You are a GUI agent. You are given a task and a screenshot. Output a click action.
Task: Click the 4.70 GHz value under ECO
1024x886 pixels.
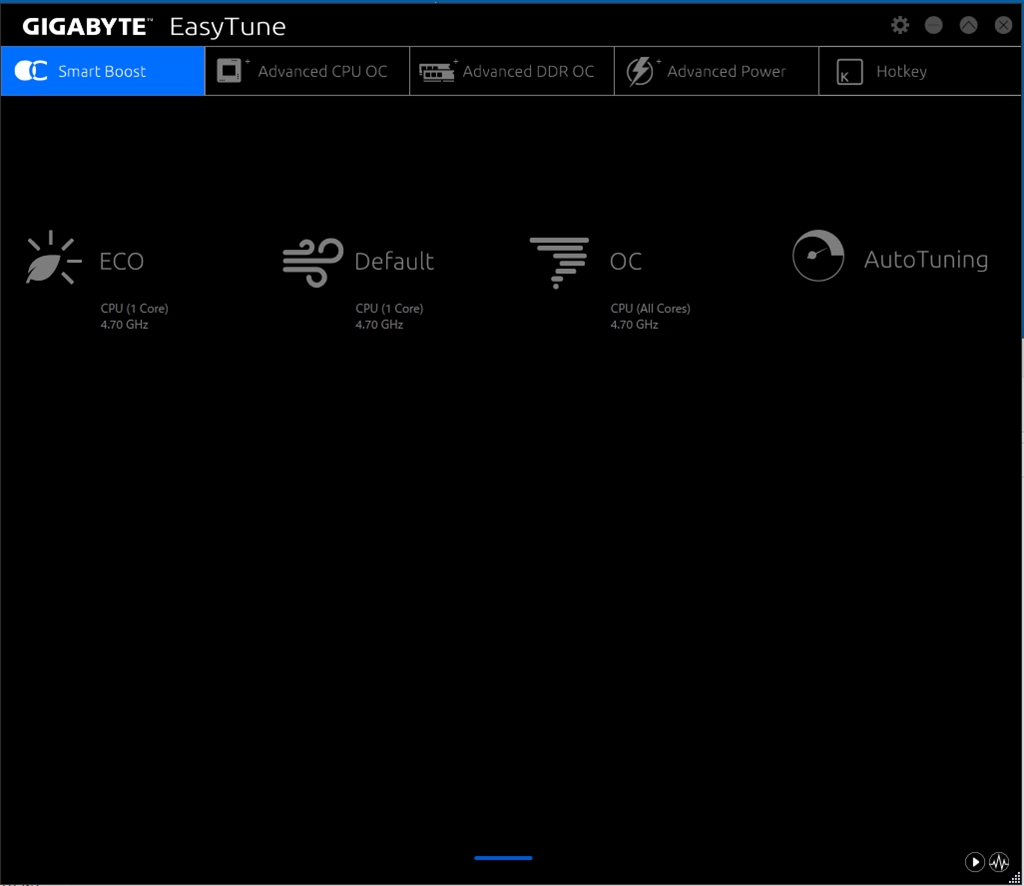coord(124,324)
